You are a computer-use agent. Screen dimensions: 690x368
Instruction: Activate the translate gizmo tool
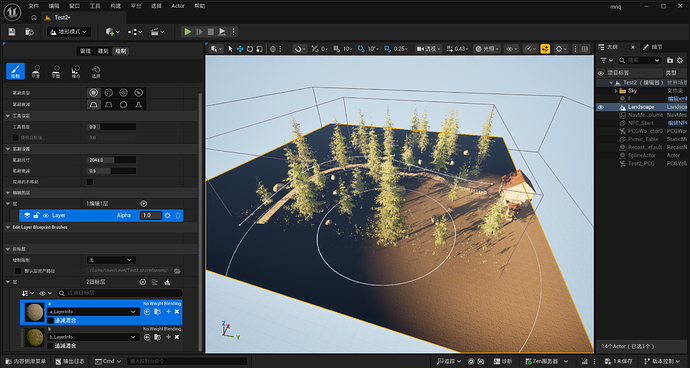(x=240, y=49)
